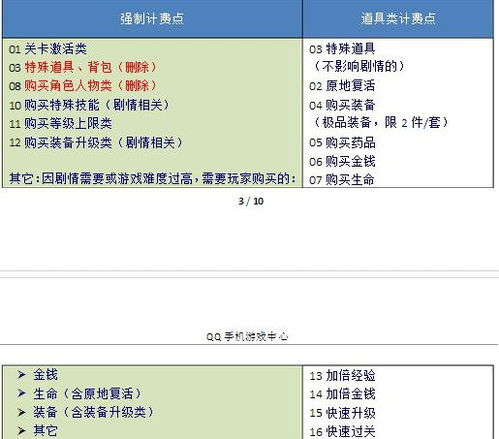
Task: Click the note (不影响剧情的)
Action: pos(359,66)
